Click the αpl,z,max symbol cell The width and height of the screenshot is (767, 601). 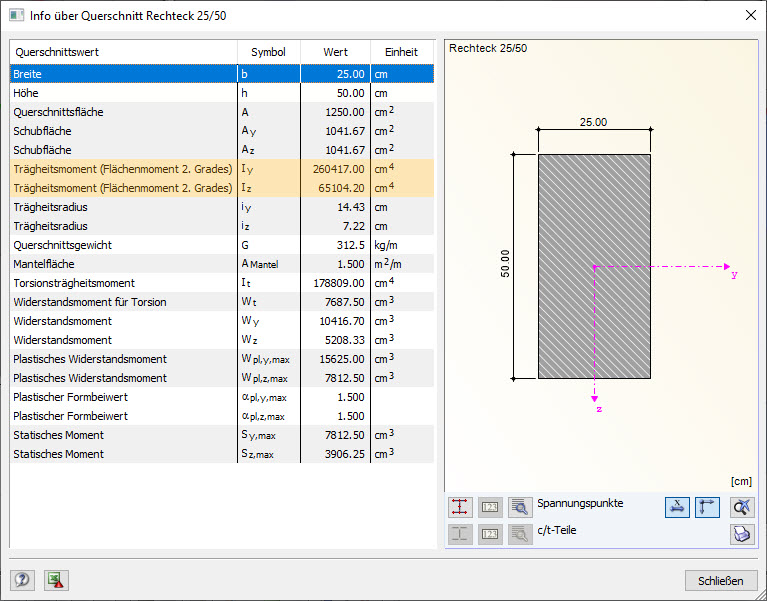[x=269, y=416]
